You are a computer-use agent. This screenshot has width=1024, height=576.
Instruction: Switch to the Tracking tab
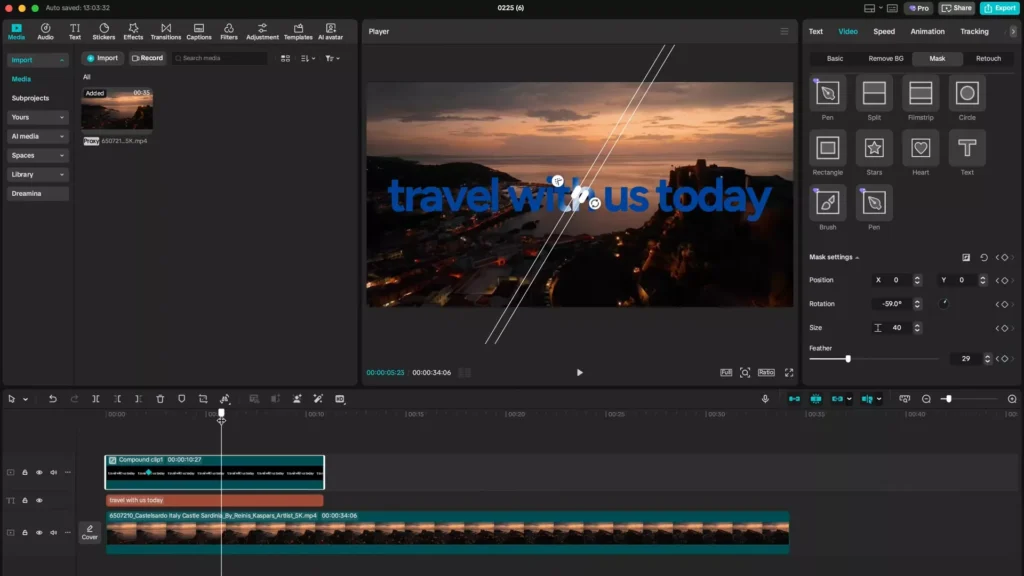coord(974,31)
